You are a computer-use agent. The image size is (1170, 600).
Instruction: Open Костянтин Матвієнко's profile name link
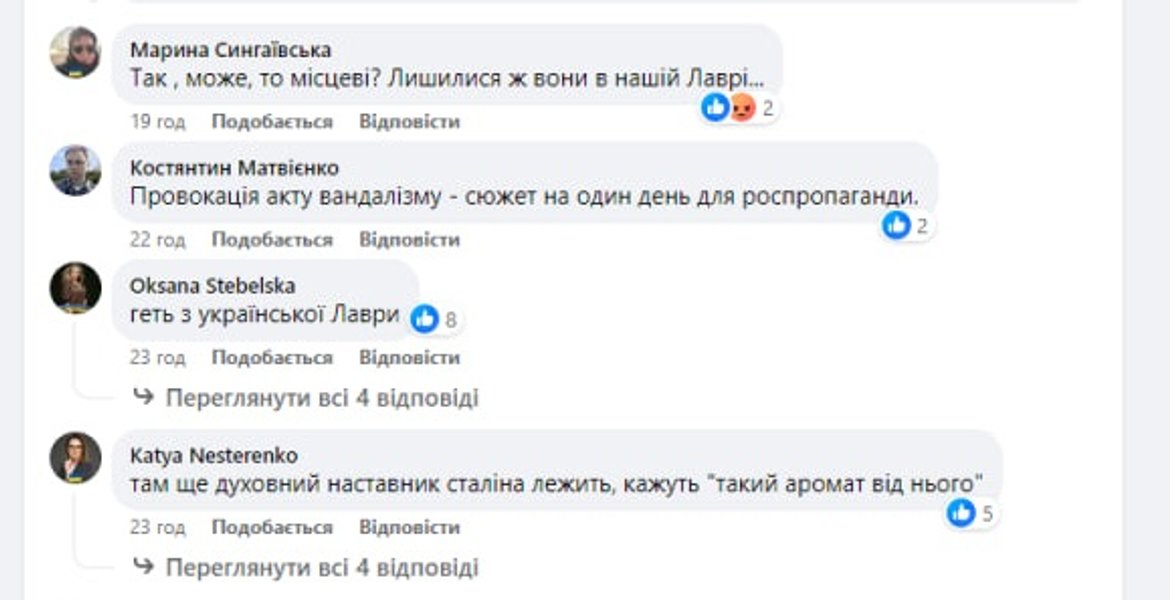234,168
